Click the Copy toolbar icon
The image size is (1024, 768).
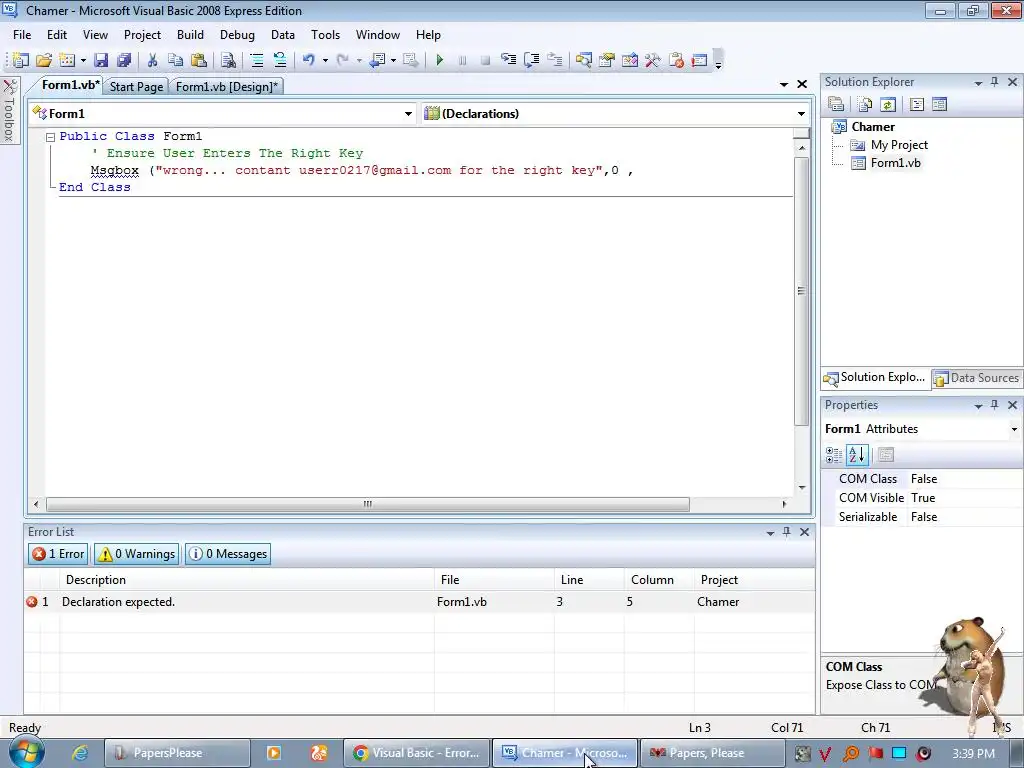point(175,61)
